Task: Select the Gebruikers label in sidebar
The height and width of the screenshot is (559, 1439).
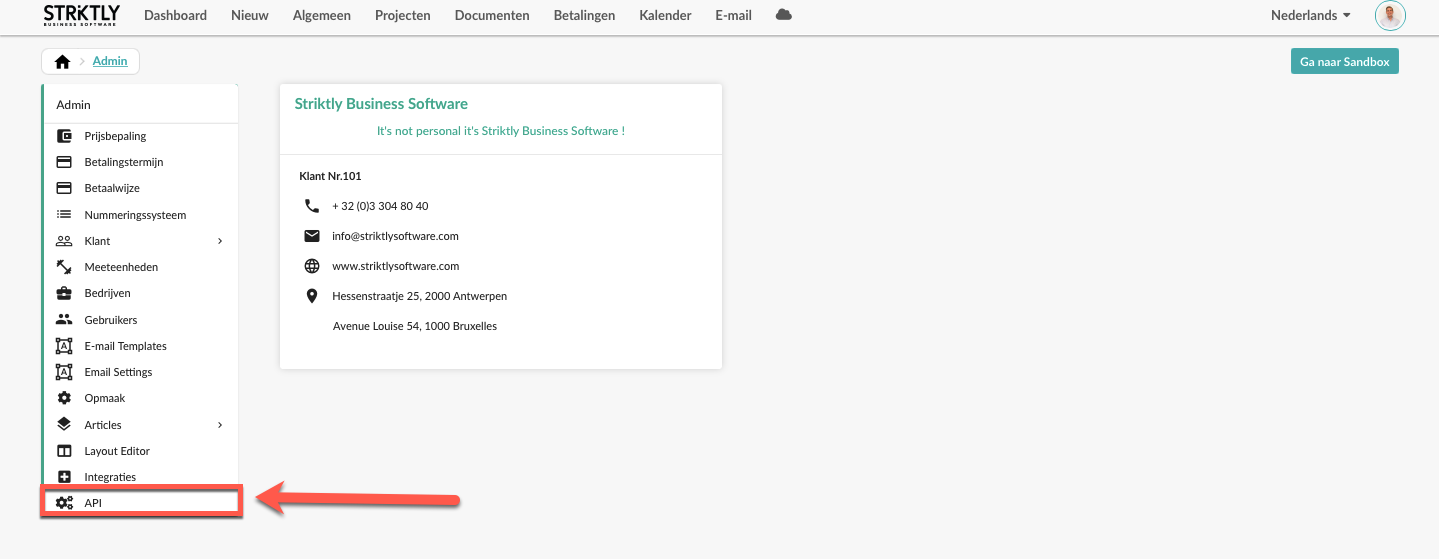Action: (x=111, y=320)
